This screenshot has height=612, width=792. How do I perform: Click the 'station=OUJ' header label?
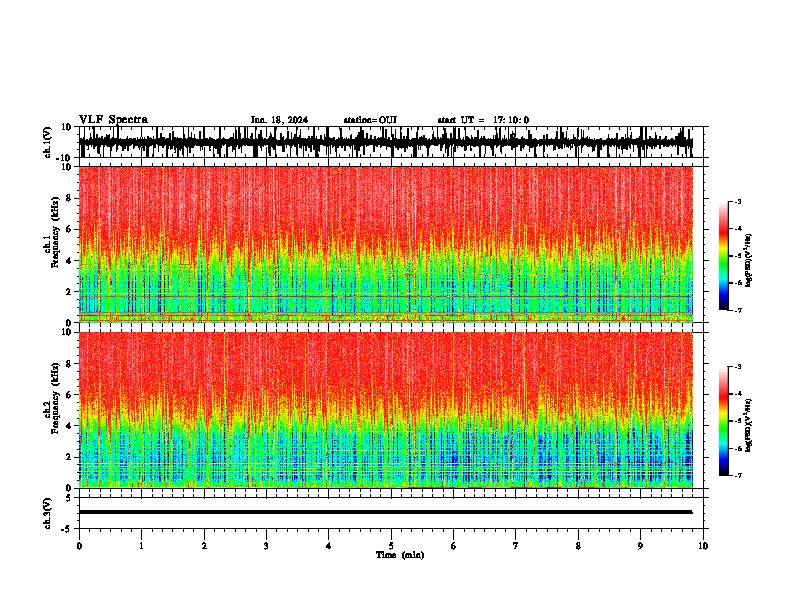pyautogui.click(x=370, y=120)
